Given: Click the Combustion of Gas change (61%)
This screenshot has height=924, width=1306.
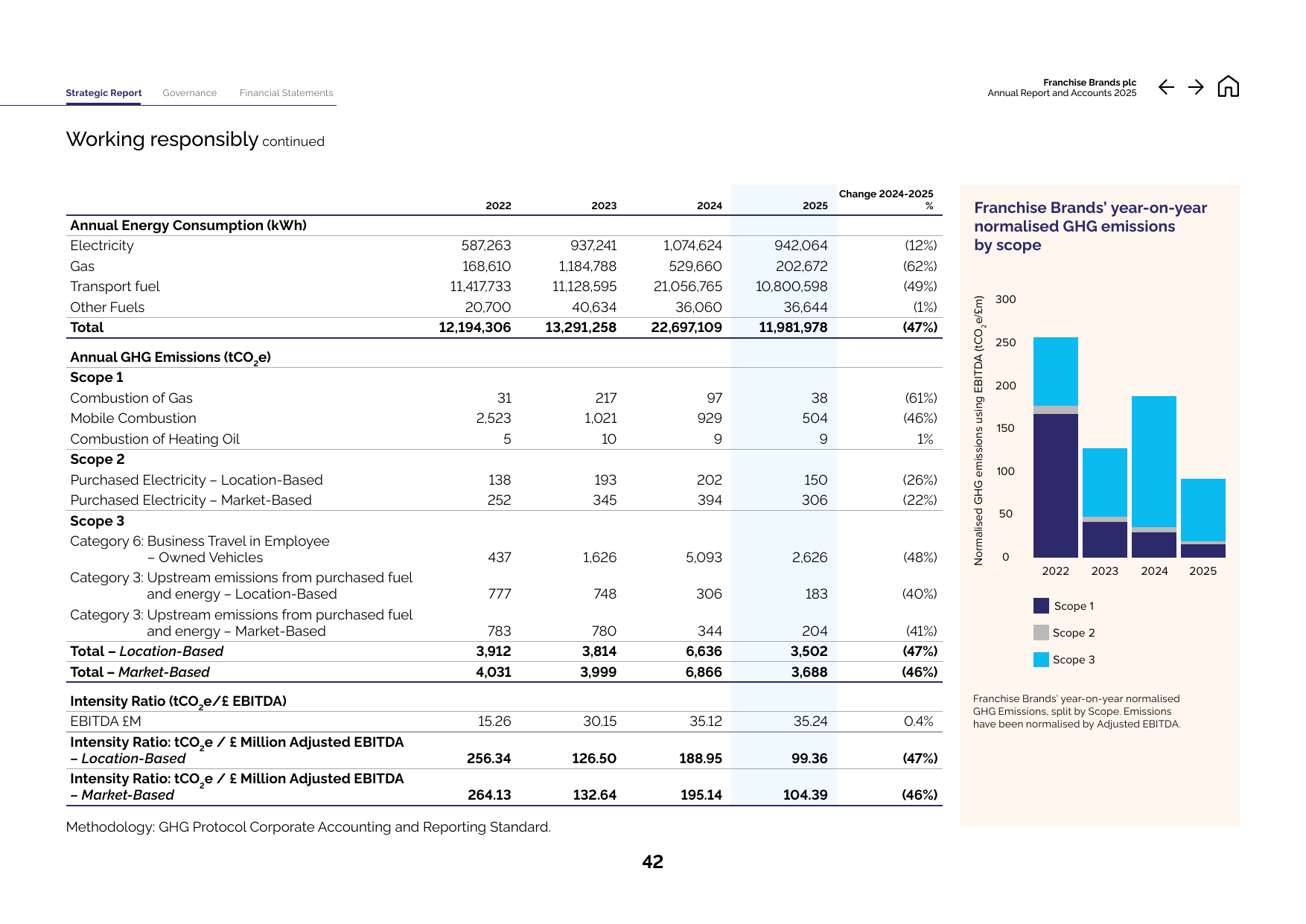Looking at the screenshot, I should click(921, 398).
